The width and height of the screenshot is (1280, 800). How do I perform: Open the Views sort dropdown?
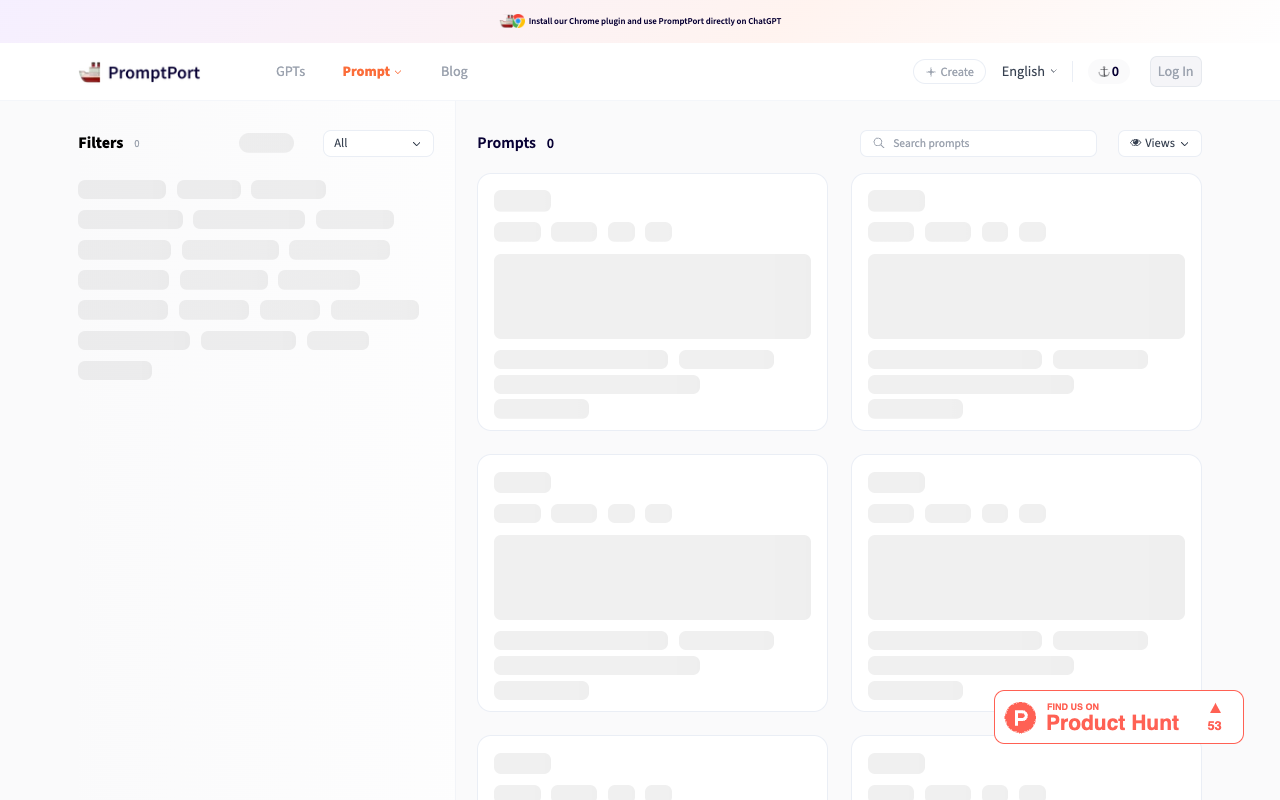[x=1160, y=143]
